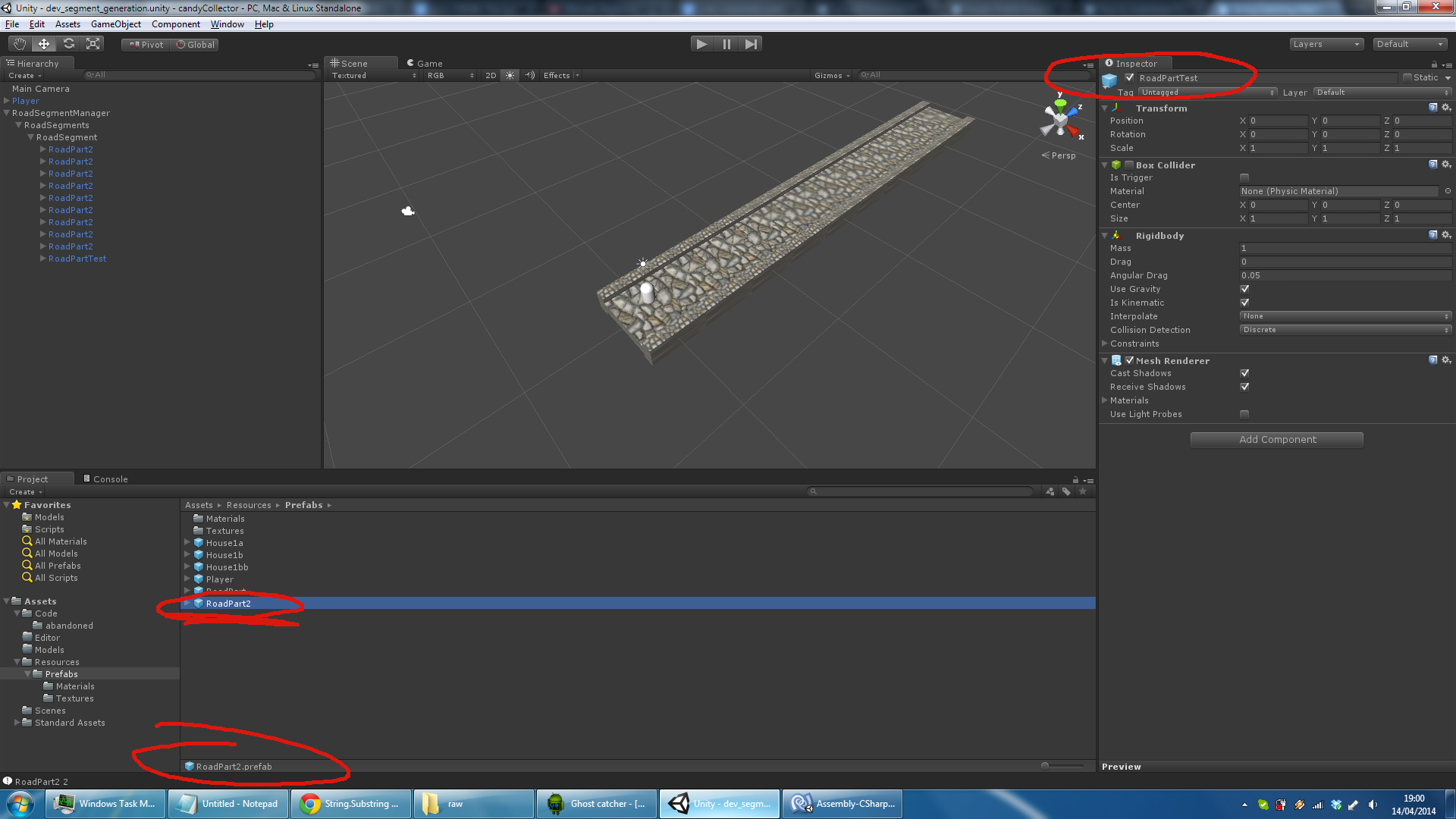This screenshot has height=819, width=1456.
Task: Click the Project search field
Action: 921,491
